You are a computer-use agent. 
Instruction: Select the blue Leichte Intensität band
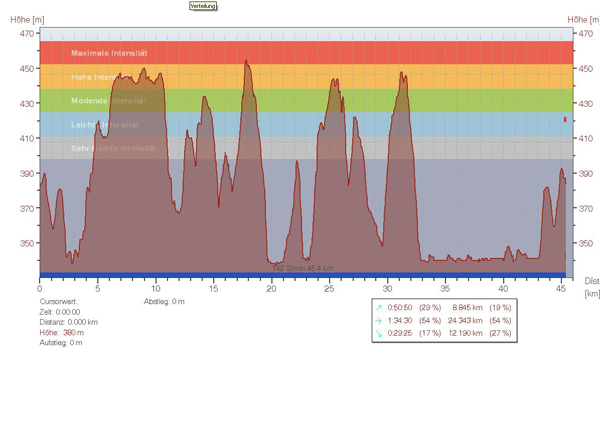300,125
